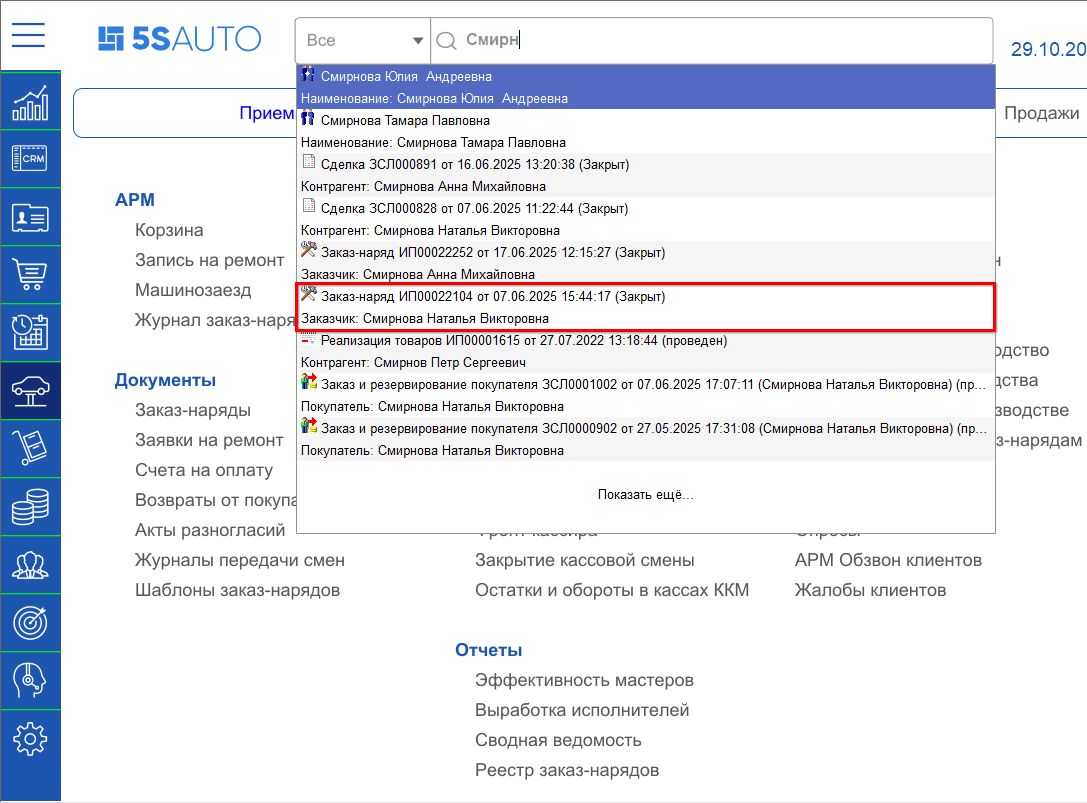Viewport: 1087px width, 803px height.
Task: Select the headset support icon
Action: (30, 680)
